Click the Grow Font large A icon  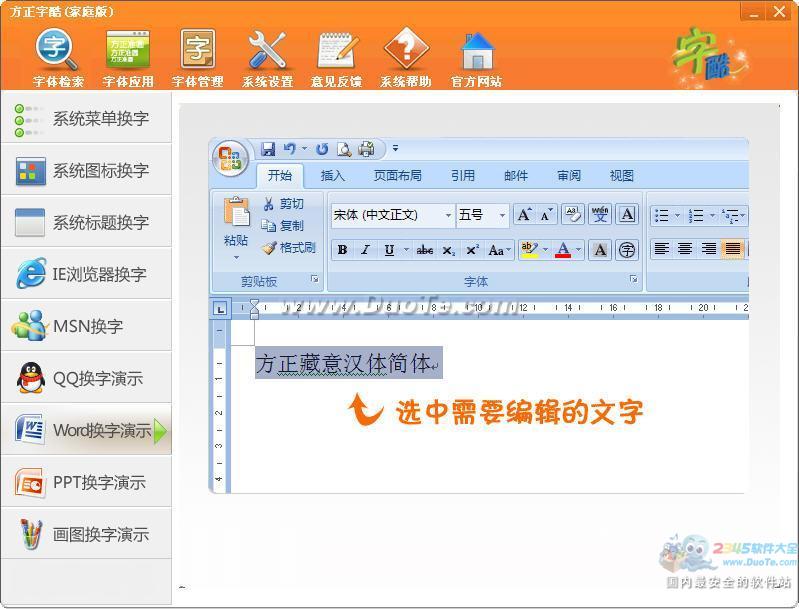click(x=524, y=215)
